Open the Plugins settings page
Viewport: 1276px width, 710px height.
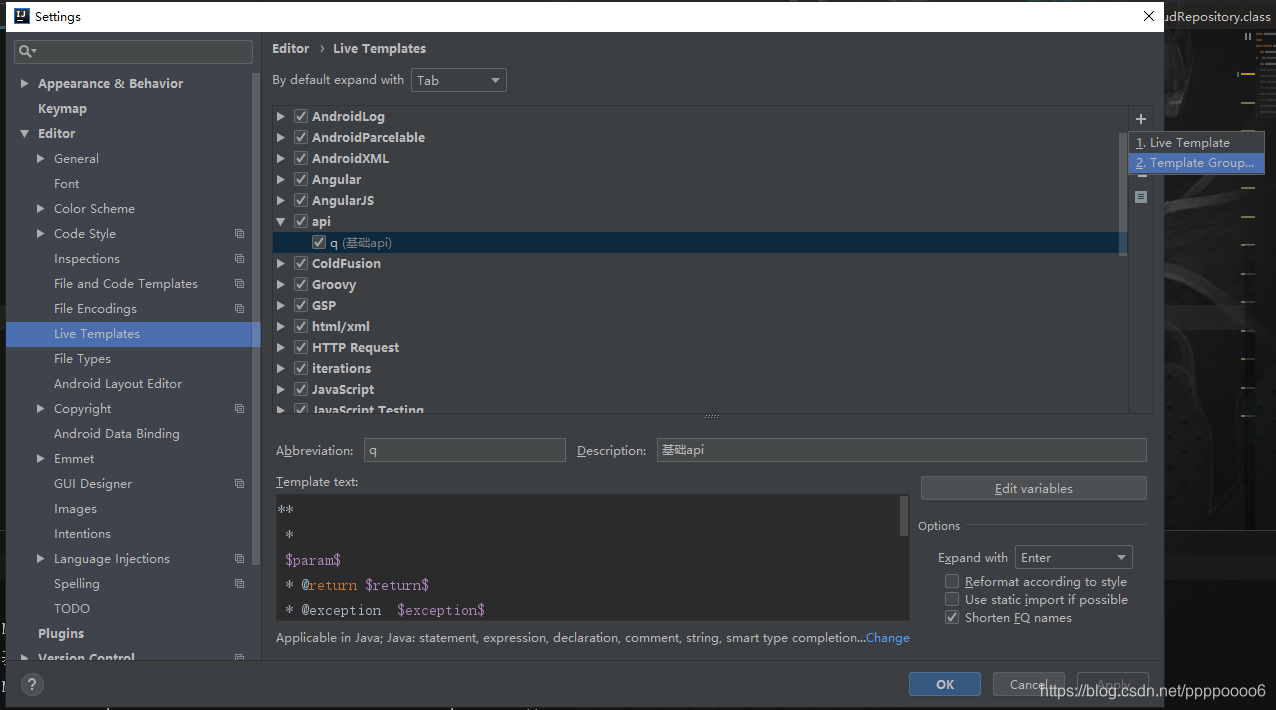pyautogui.click(x=61, y=634)
